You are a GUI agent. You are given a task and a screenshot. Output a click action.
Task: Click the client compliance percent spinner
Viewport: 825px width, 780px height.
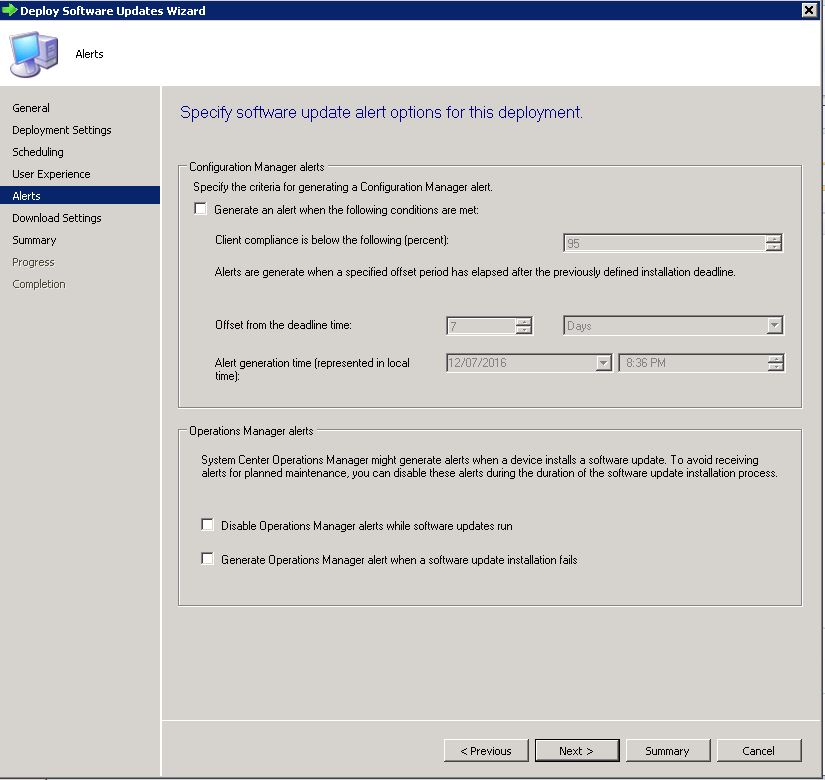(x=773, y=243)
